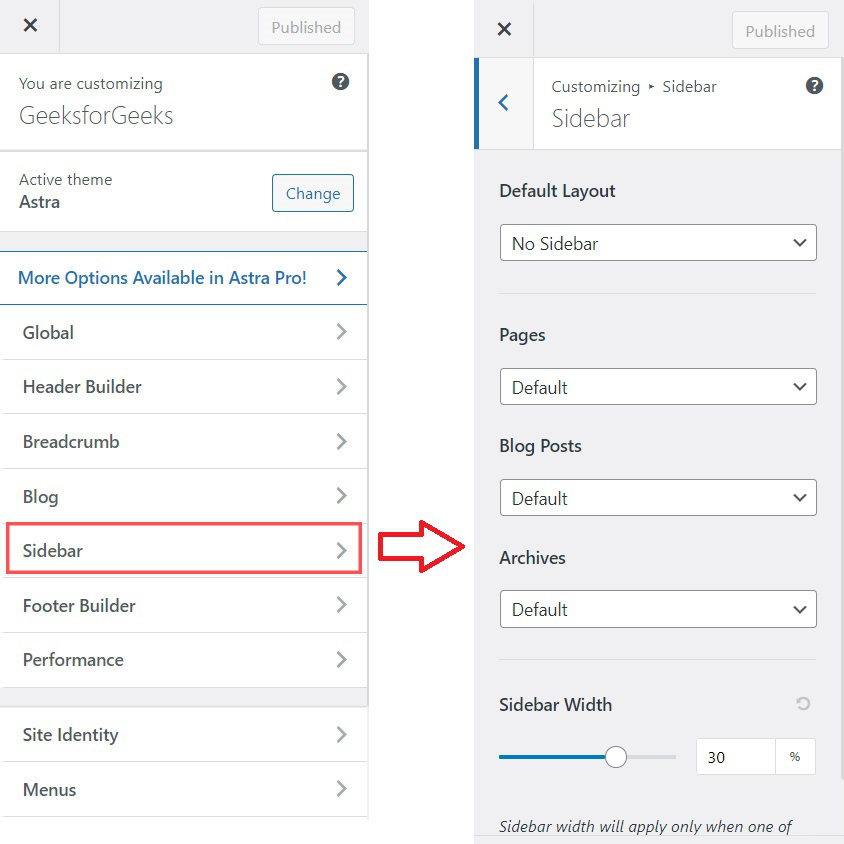Click the Change theme button
The width and height of the screenshot is (844, 844).
pyautogui.click(x=312, y=193)
